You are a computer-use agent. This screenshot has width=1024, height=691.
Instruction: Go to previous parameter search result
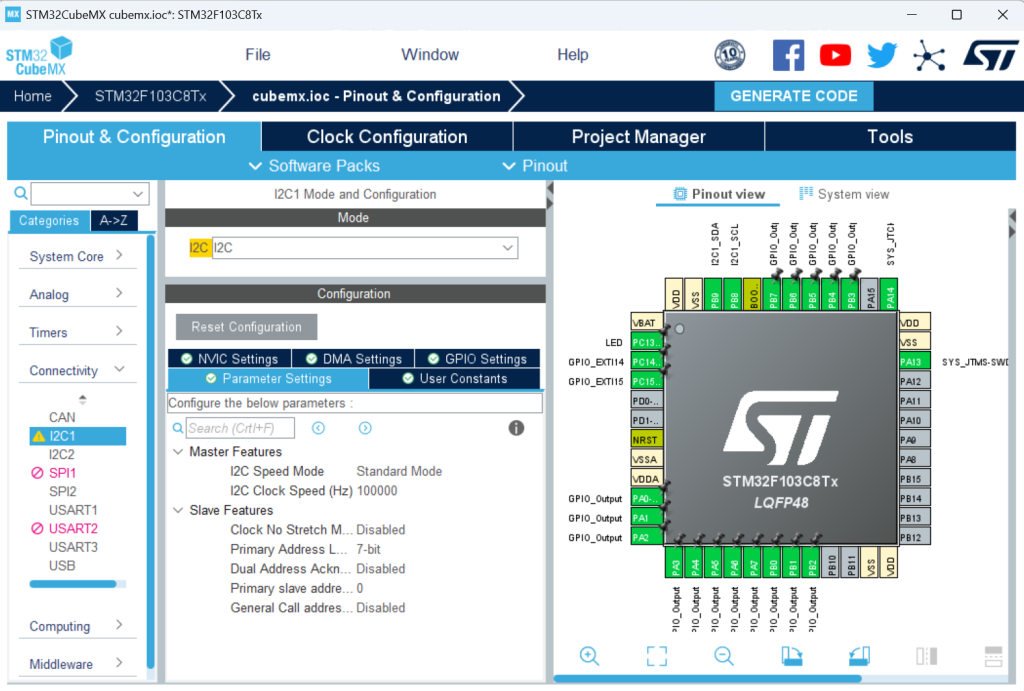point(319,428)
